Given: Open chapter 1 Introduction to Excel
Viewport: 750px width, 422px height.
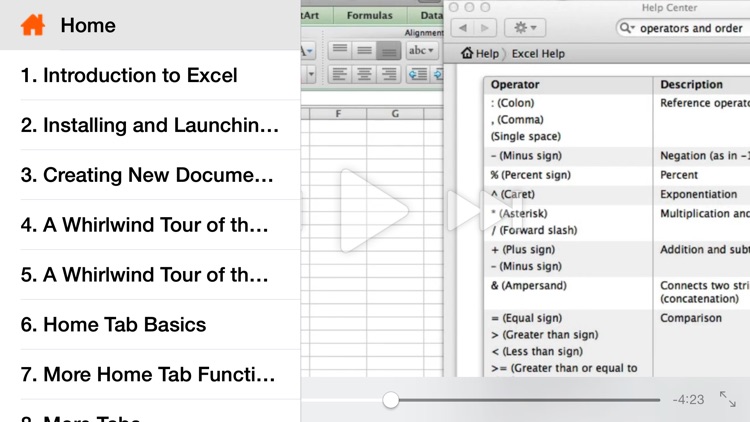Looking at the screenshot, I should point(150,75).
